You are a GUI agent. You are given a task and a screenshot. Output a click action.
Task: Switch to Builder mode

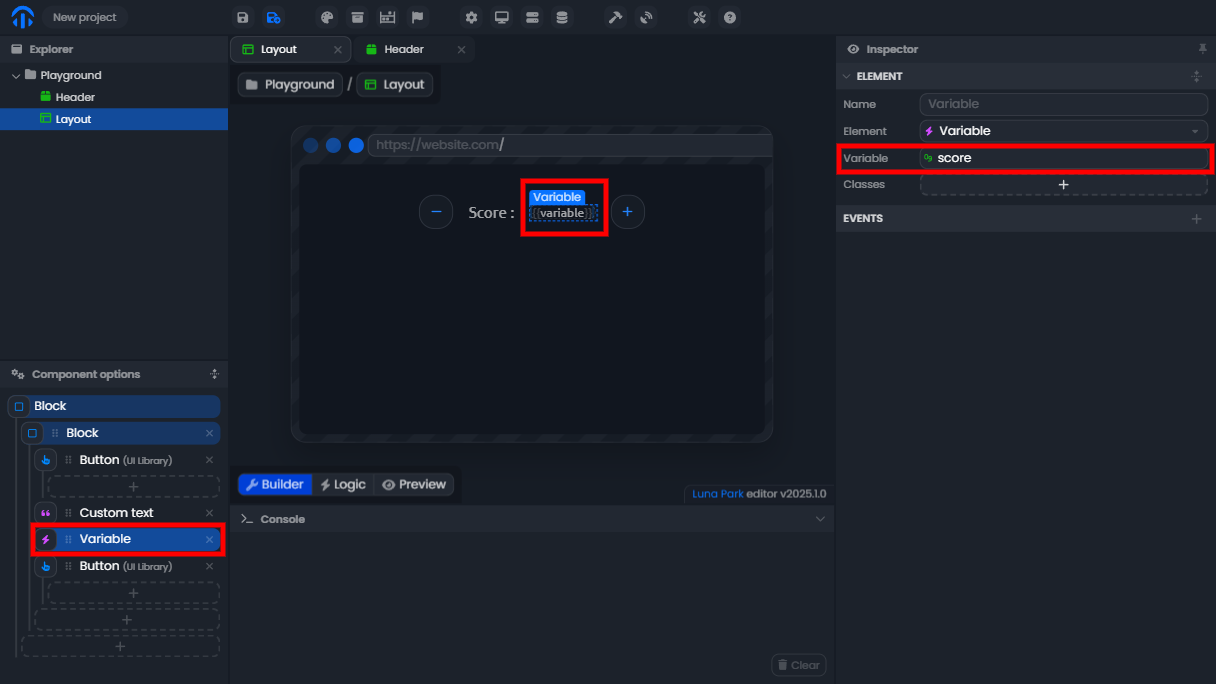(x=275, y=484)
